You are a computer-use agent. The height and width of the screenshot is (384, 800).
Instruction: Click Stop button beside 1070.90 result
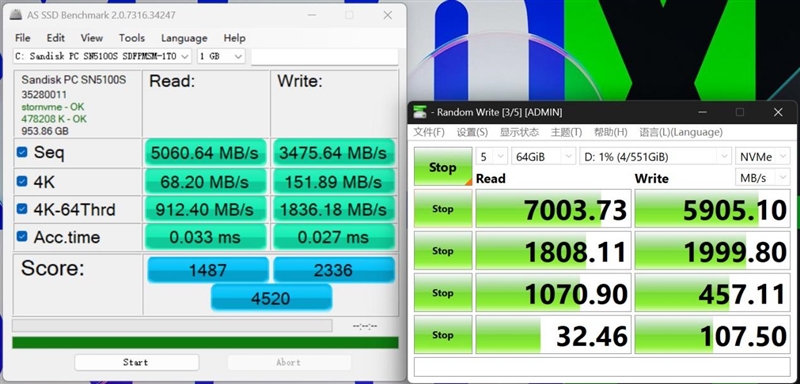442,293
